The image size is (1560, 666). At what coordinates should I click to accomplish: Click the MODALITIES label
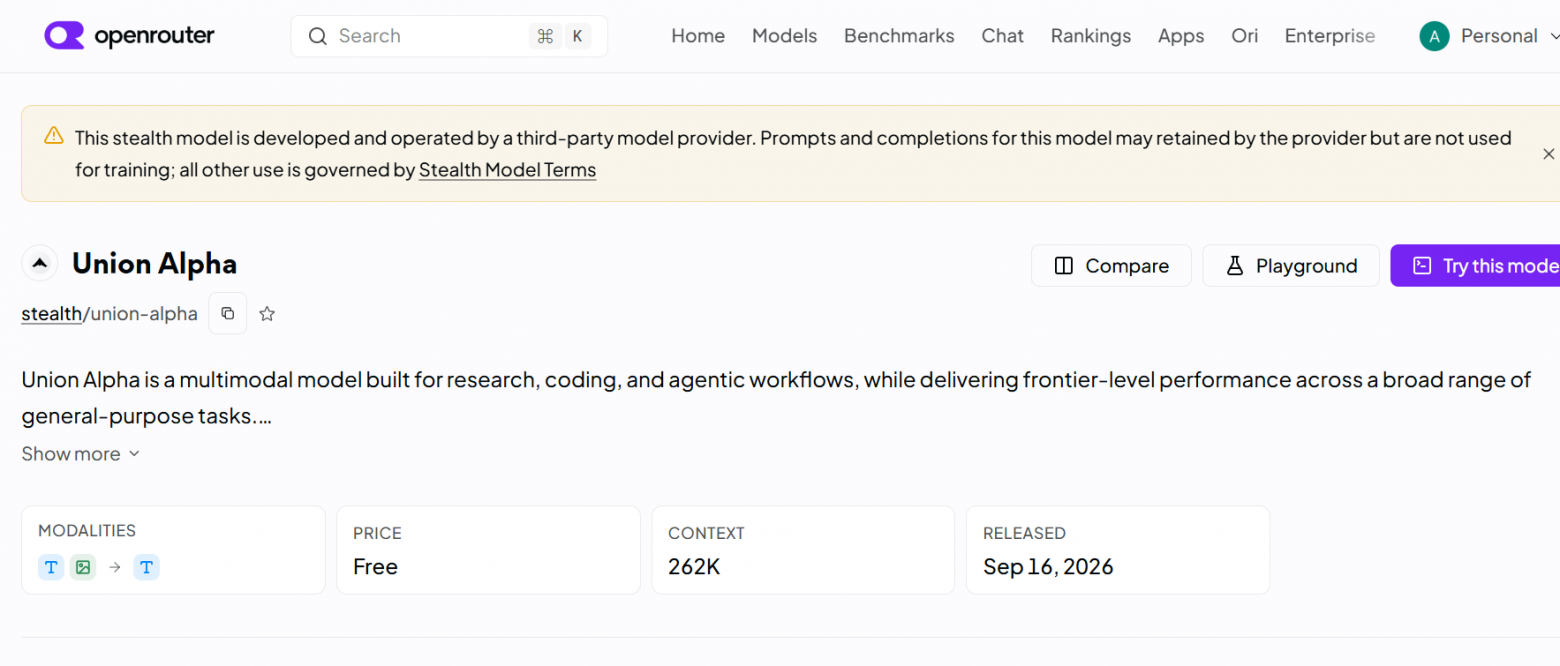pos(87,531)
